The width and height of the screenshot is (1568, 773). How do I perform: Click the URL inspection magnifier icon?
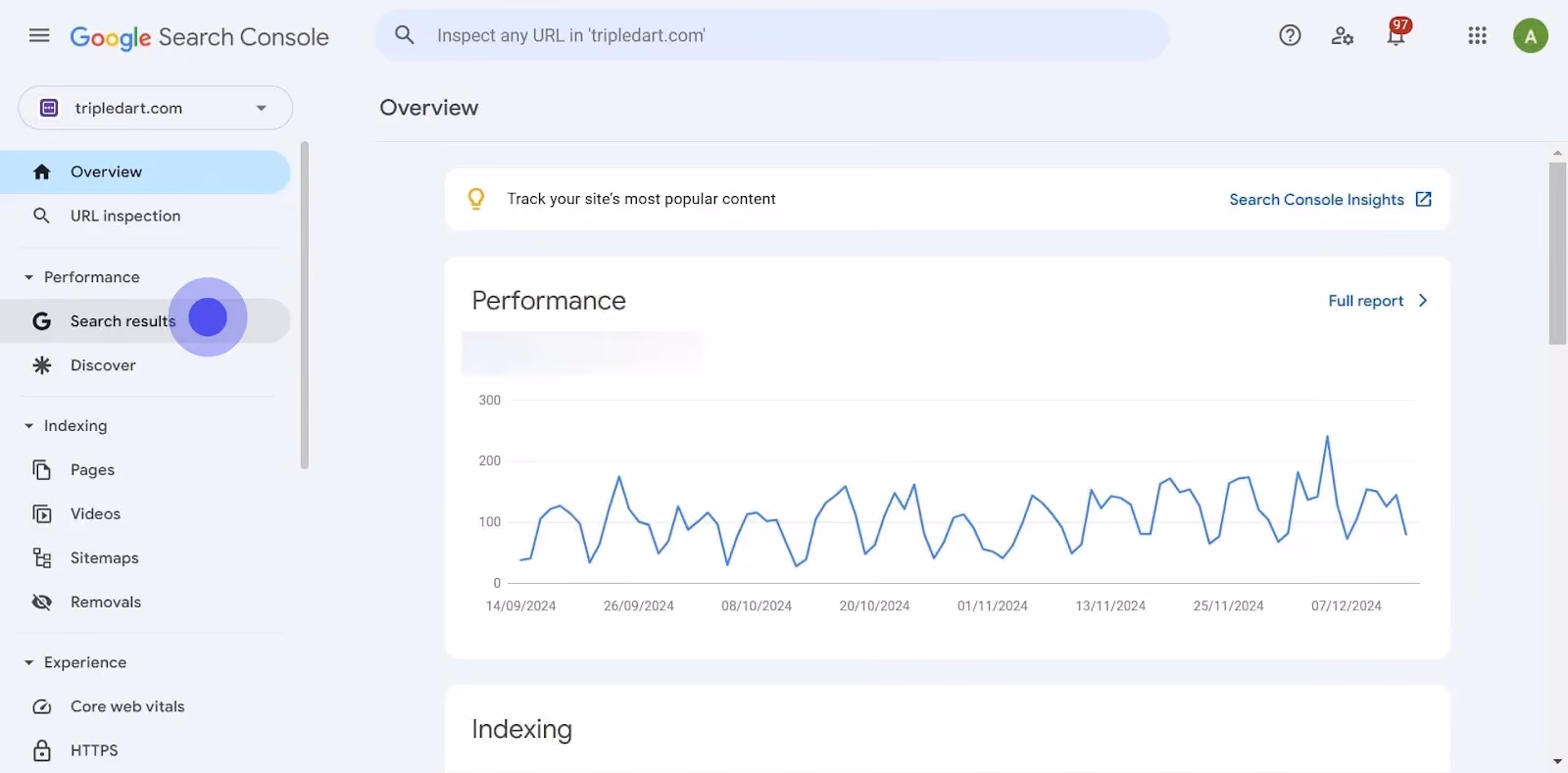click(x=41, y=216)
